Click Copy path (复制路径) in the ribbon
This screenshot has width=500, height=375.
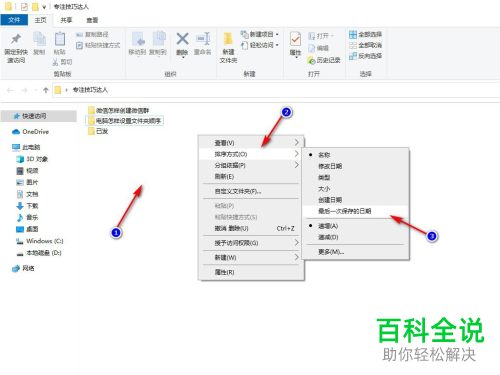pyautogui.click(x=92, y=34)
